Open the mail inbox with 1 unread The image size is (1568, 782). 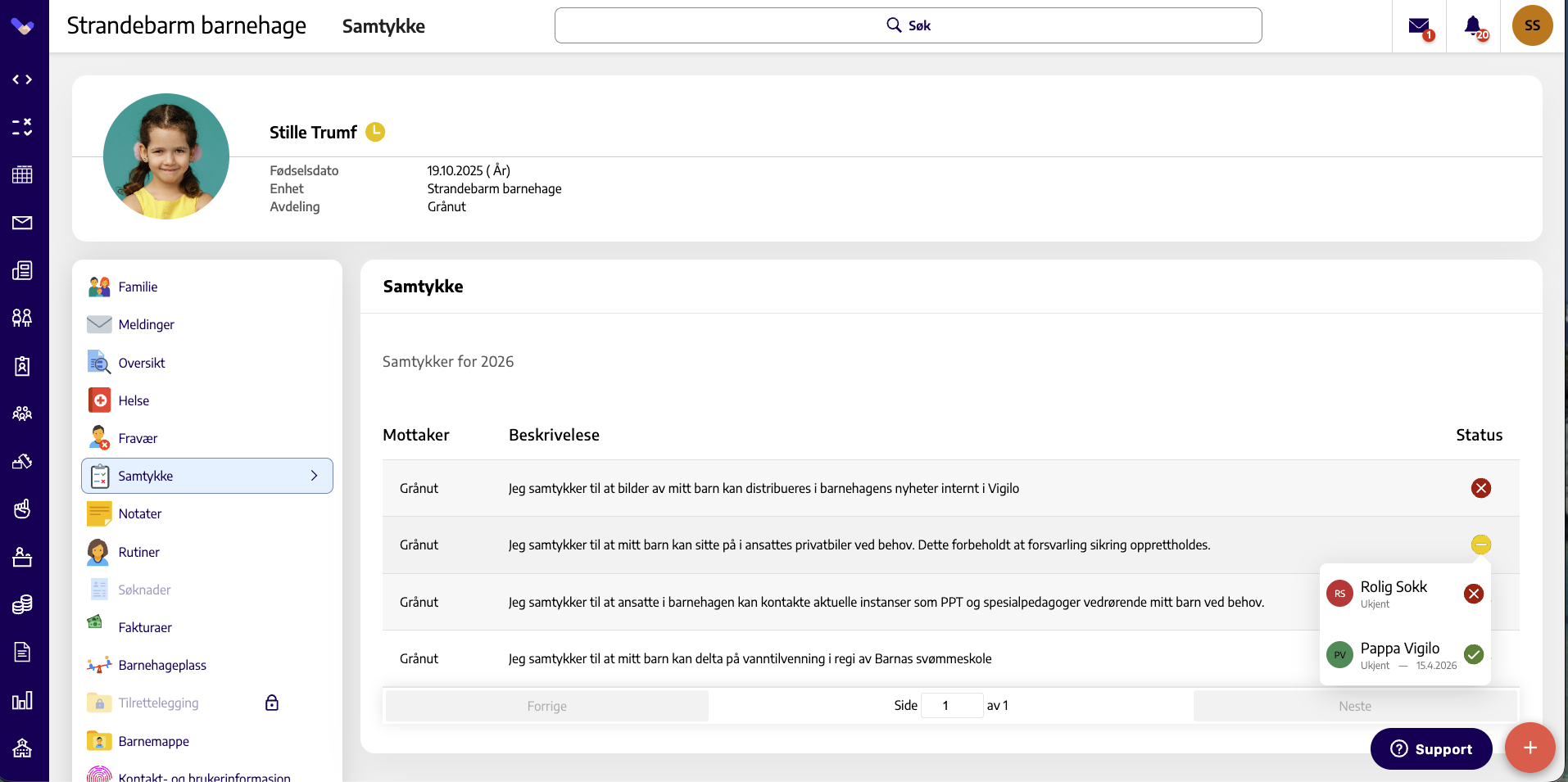(1420, 27)
